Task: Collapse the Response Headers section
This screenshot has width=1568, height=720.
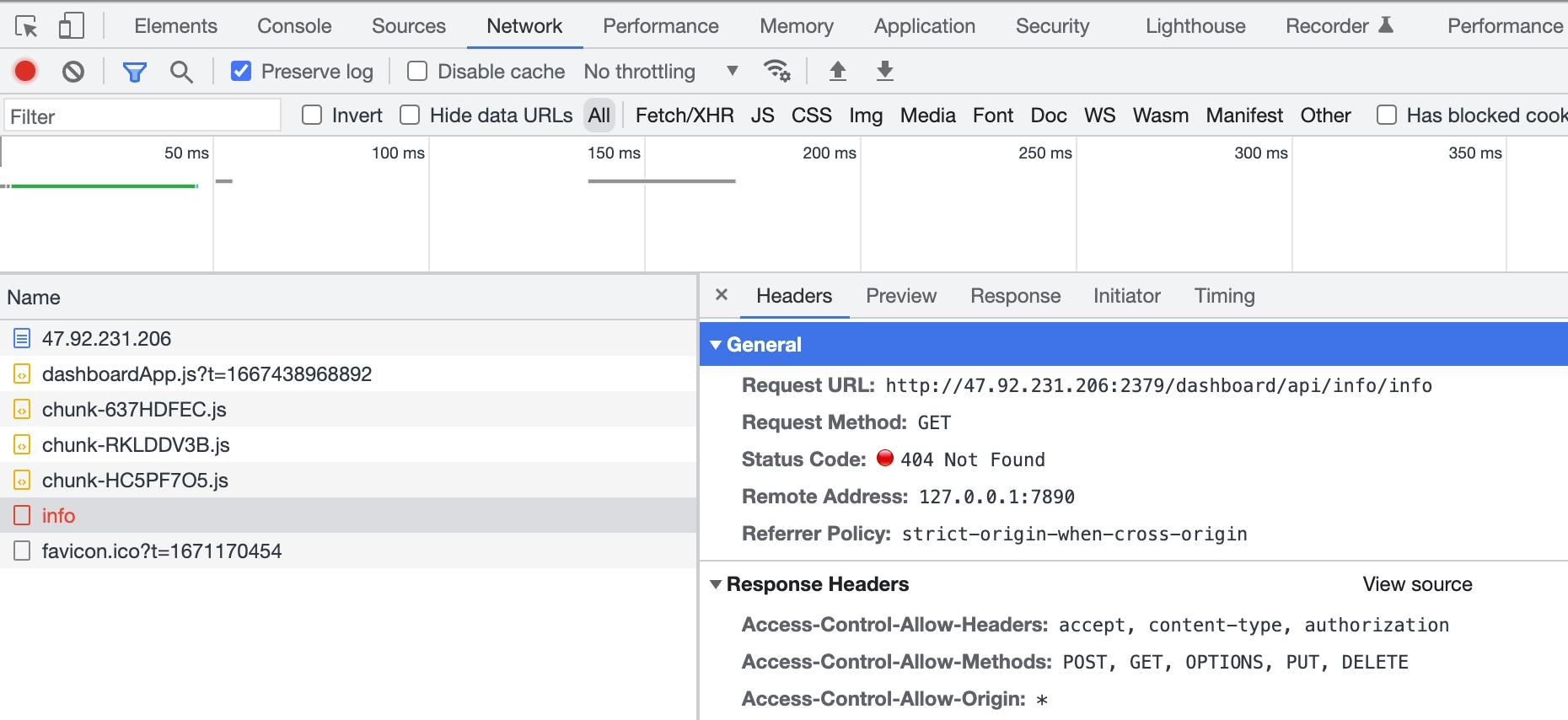Action: tap(716, 584)
